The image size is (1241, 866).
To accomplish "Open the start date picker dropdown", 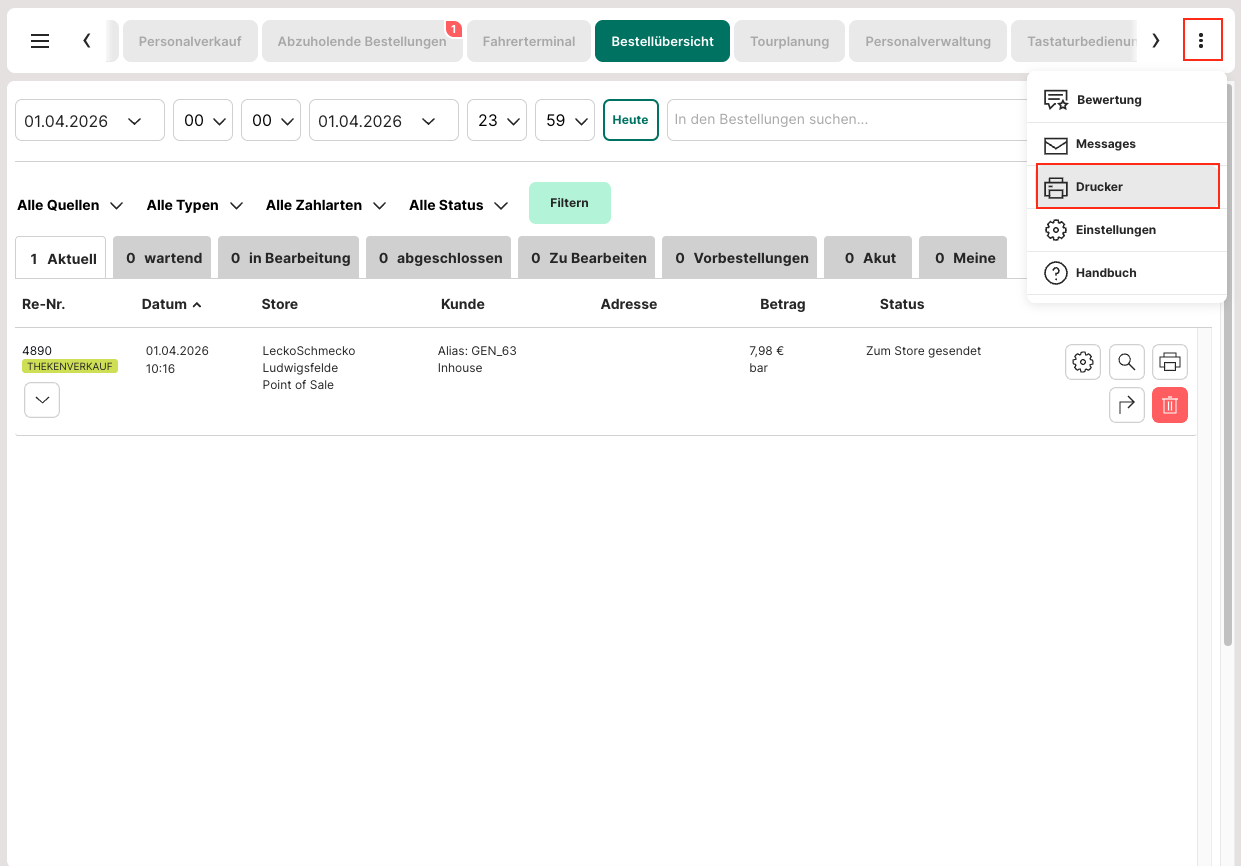I will click(89, 121).
